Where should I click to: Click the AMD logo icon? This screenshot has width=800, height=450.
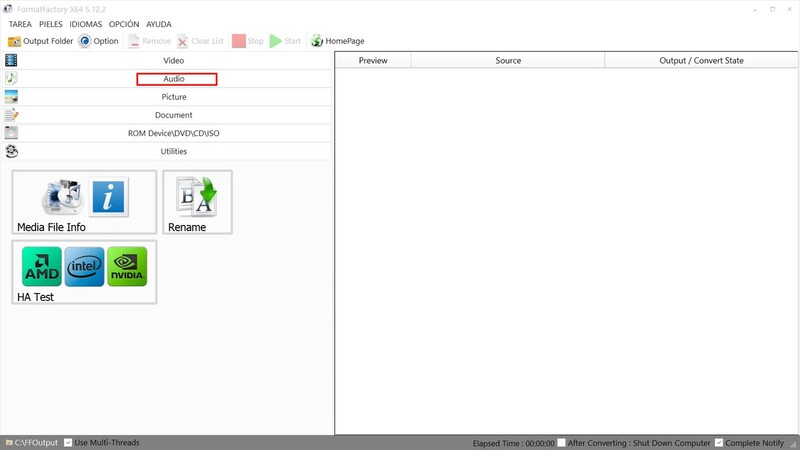42,266
